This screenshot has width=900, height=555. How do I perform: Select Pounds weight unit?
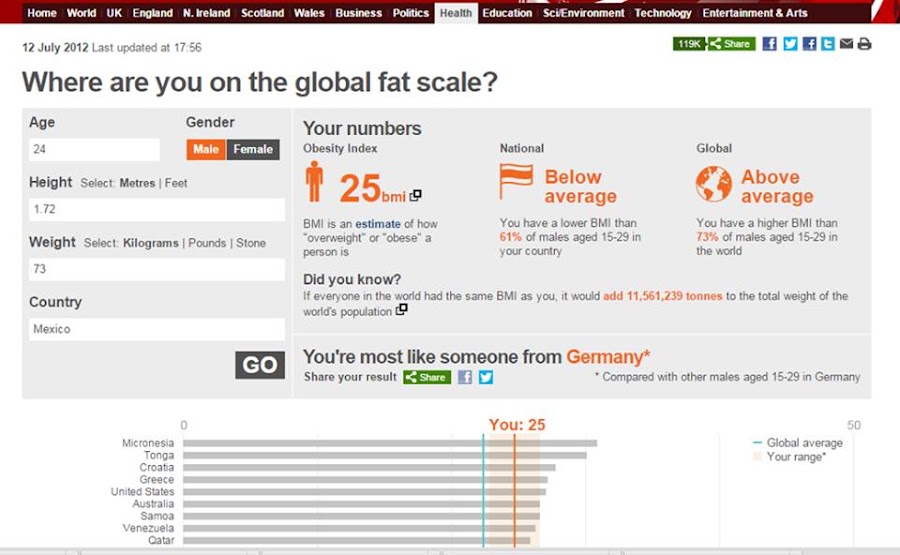pyautogui.click(x=207, y=243)
